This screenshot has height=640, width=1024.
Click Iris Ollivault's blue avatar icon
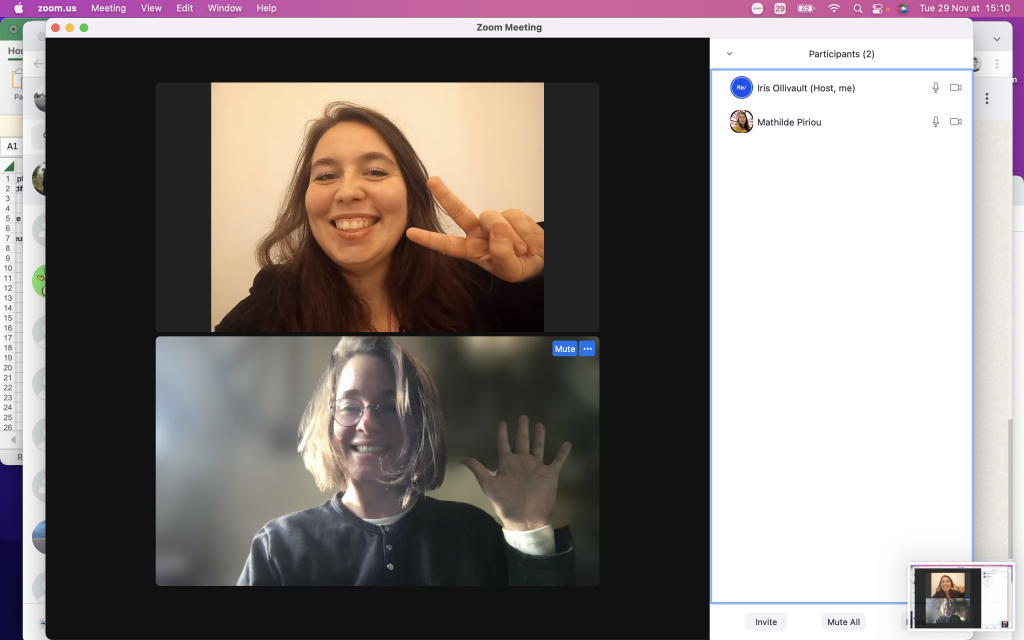pyautogui.click(x=741, y=88)
